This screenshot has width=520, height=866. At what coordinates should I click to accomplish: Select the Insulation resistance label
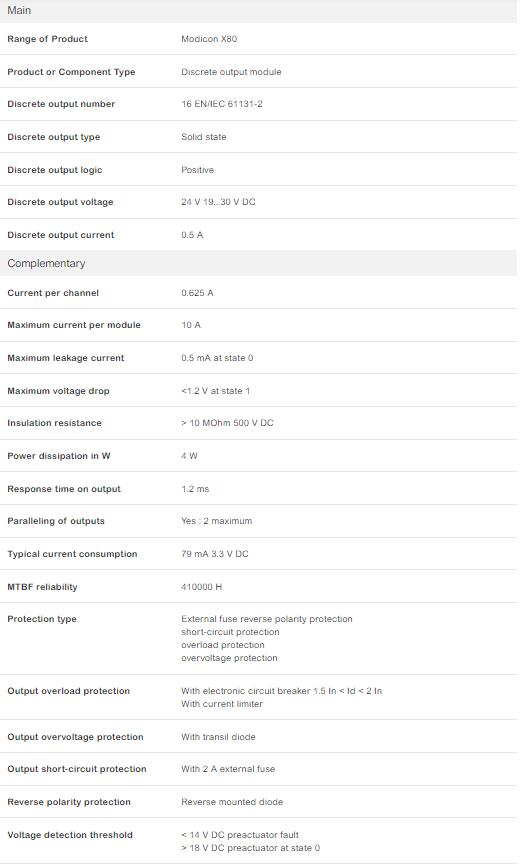(54, 423)
